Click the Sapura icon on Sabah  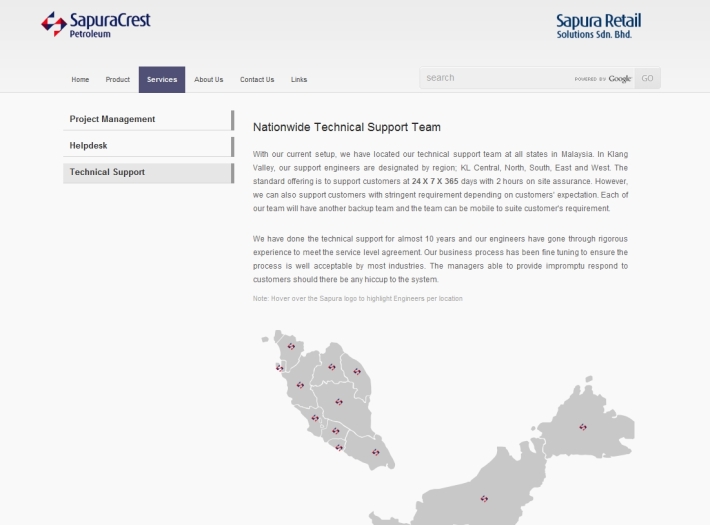tap(582, 427)
